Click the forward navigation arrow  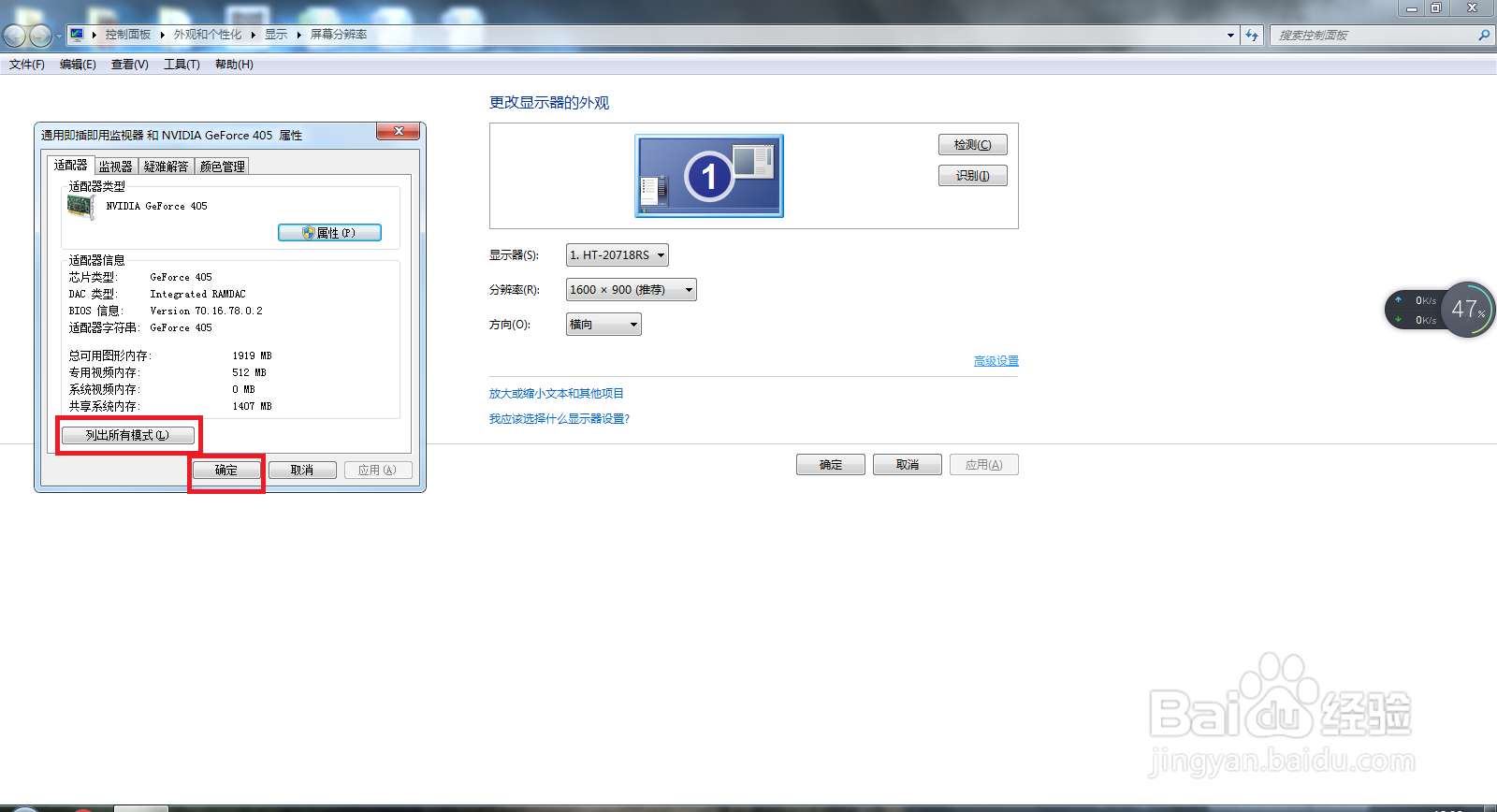[40, 36]
